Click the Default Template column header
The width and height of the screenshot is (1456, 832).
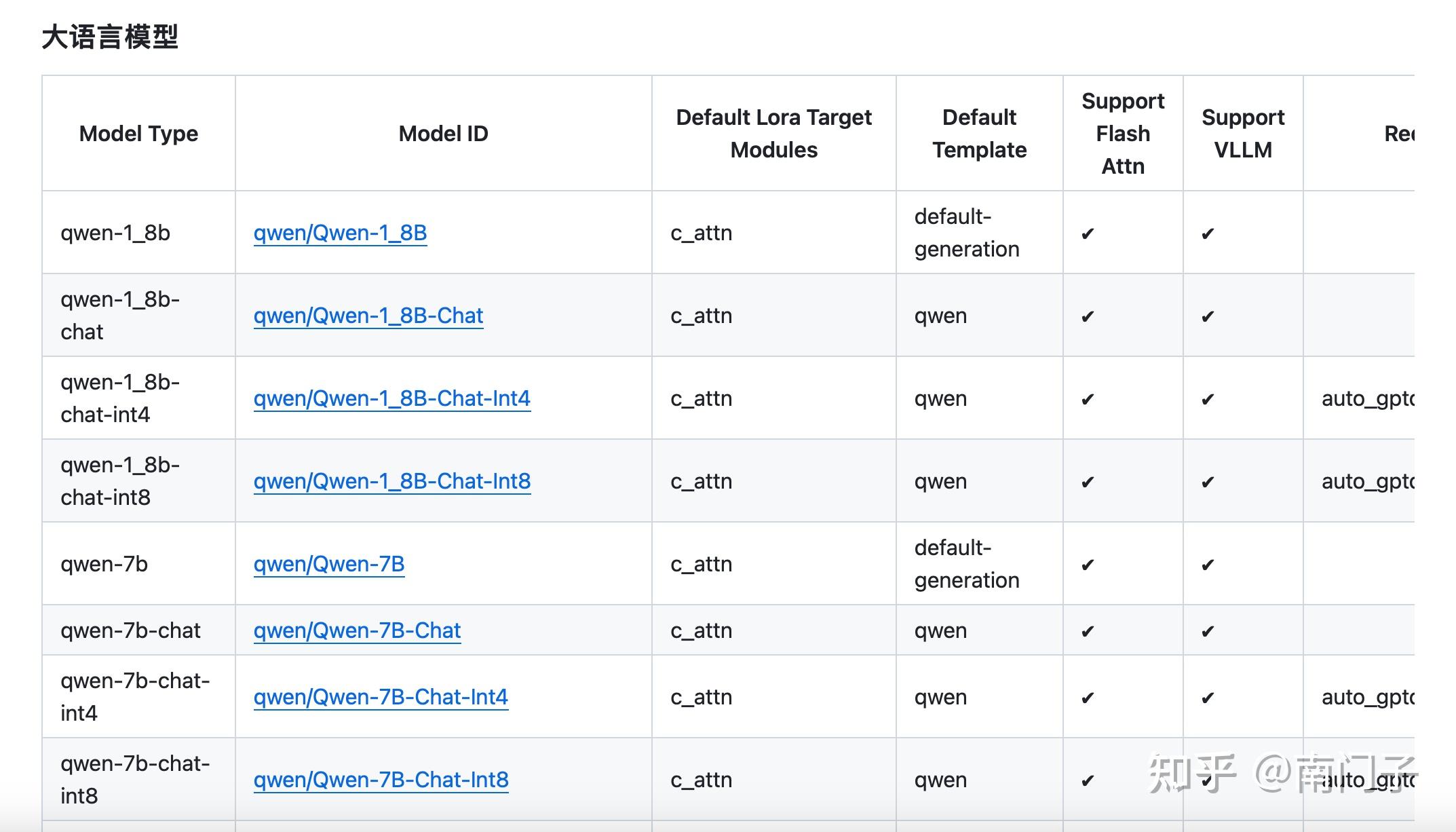pos(979,134)
